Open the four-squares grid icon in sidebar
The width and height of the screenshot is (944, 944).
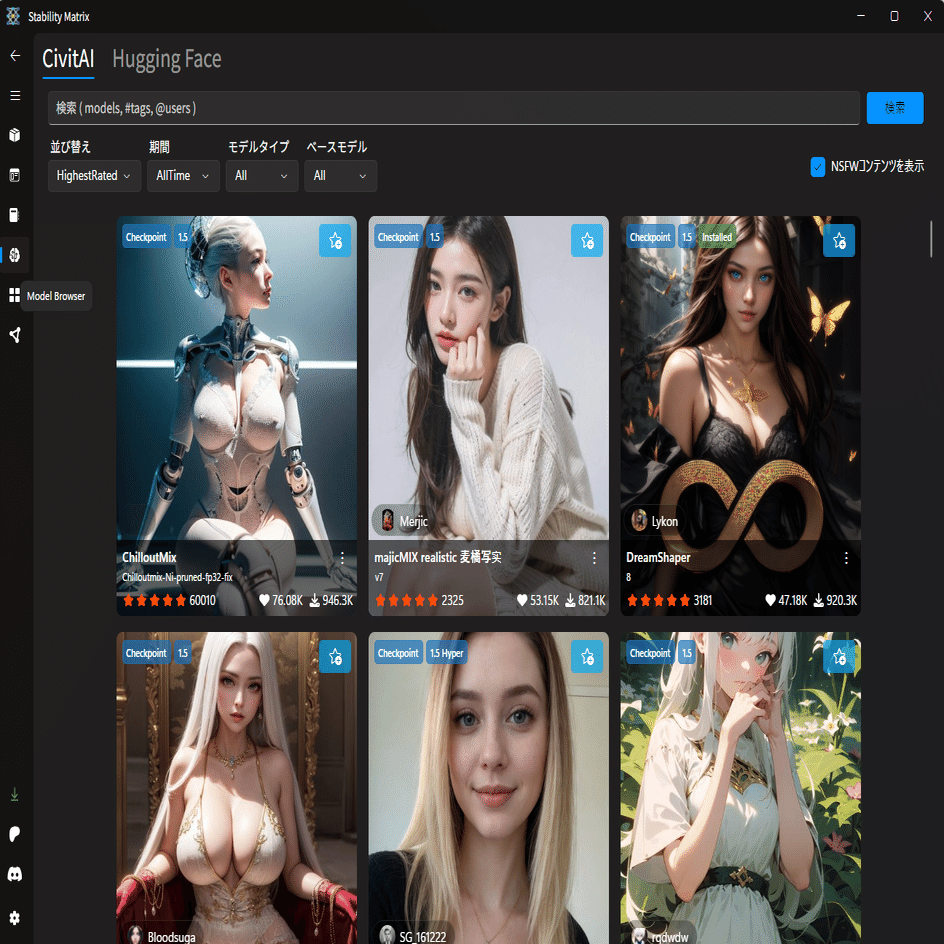[15, 295]
